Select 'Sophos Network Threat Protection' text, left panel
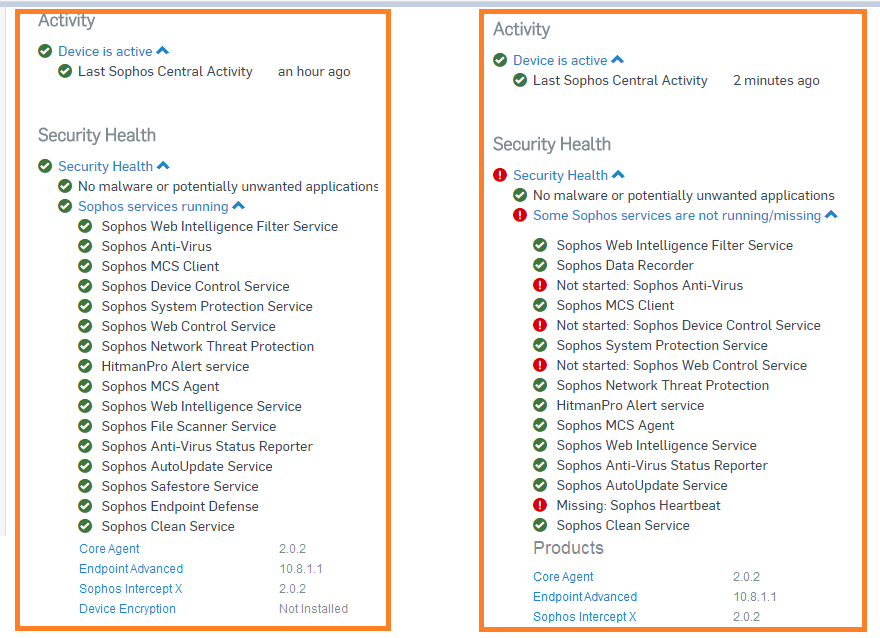880x638 pixels. [x=208, y=346]
